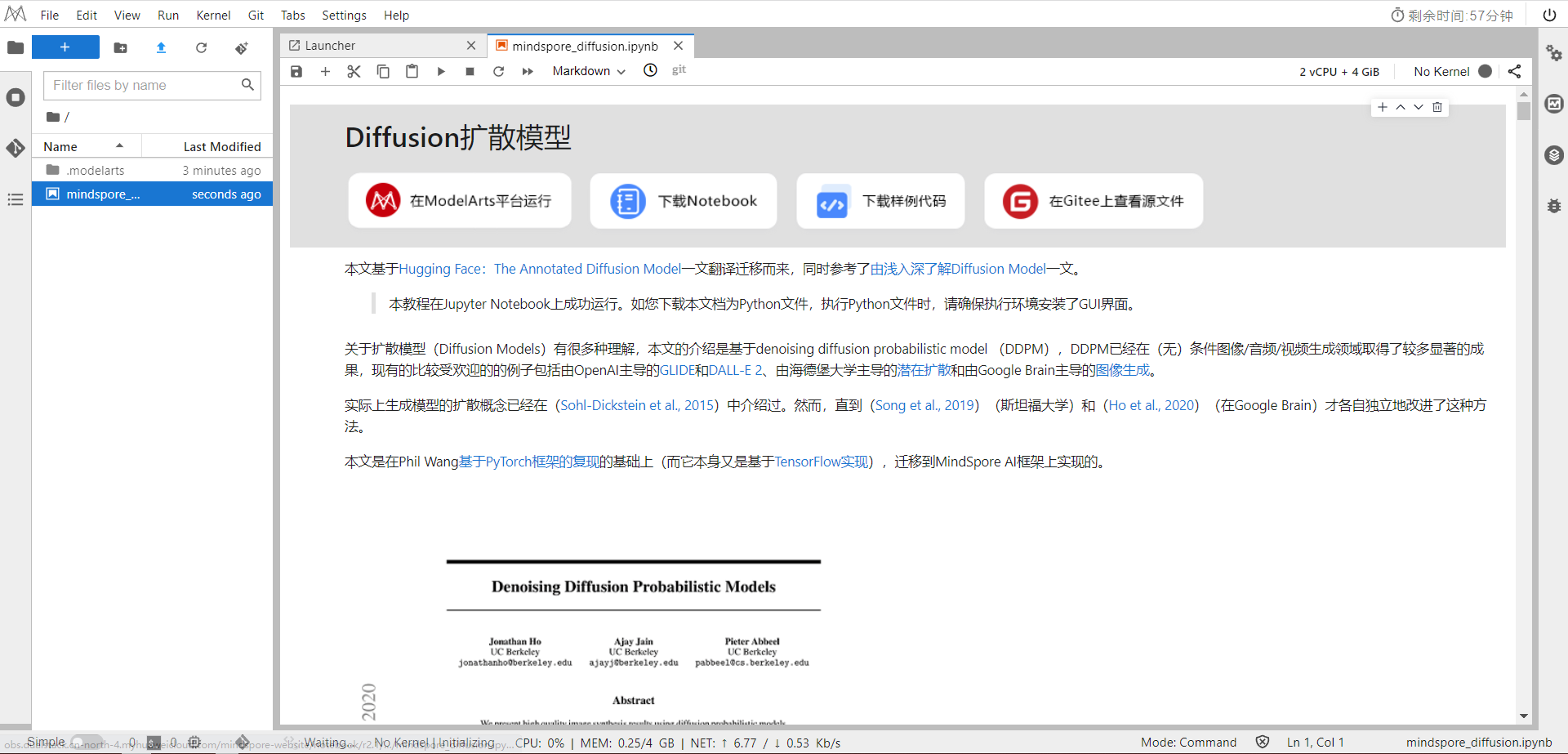1568x754 pixels.
Task: Open the Running Terminals and Kernels panel
Action: (x=16, y=98)
